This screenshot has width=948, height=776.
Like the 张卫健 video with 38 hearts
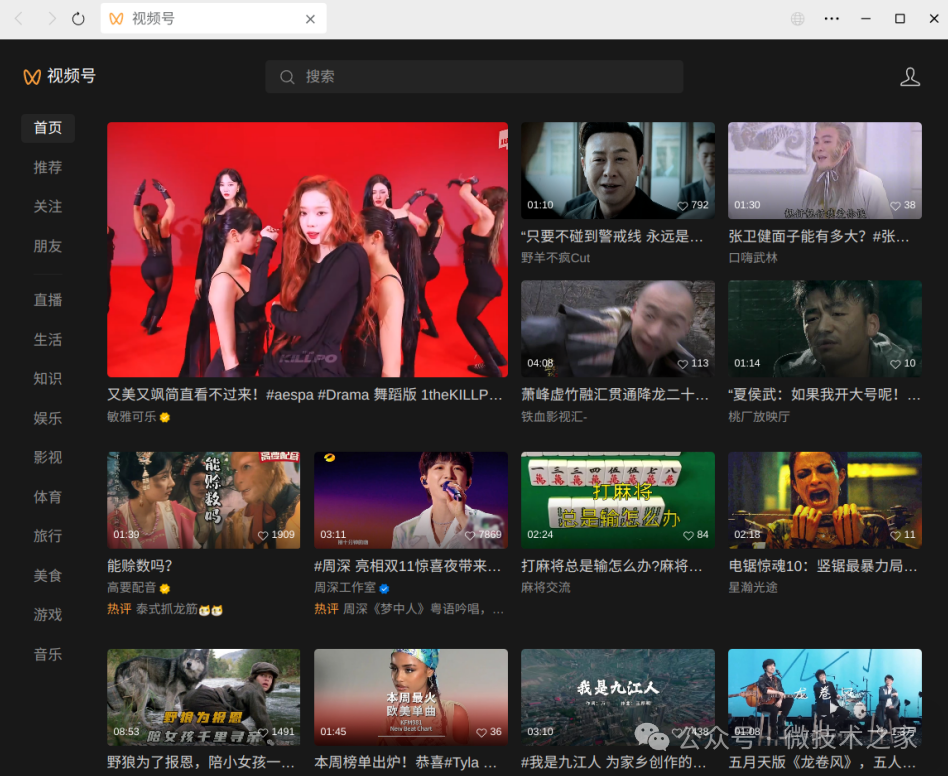click(895, 205)
